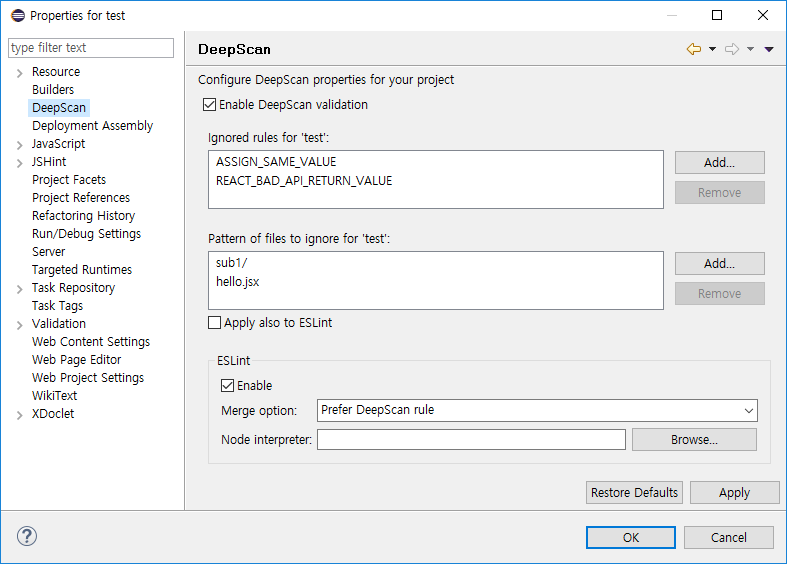Click the back navigation arrow icon
This screenshot has height=564, width=787.
(x=694, y=49)
